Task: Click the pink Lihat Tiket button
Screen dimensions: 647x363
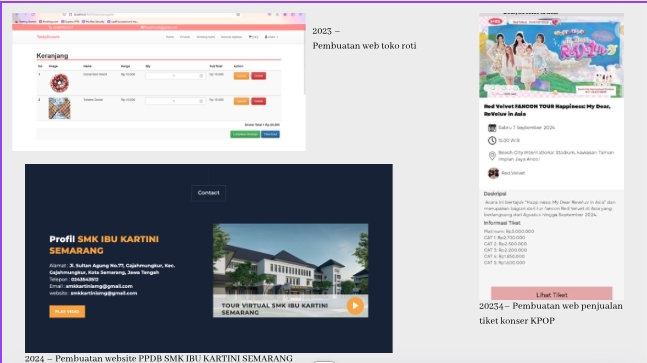Action: 552,294
